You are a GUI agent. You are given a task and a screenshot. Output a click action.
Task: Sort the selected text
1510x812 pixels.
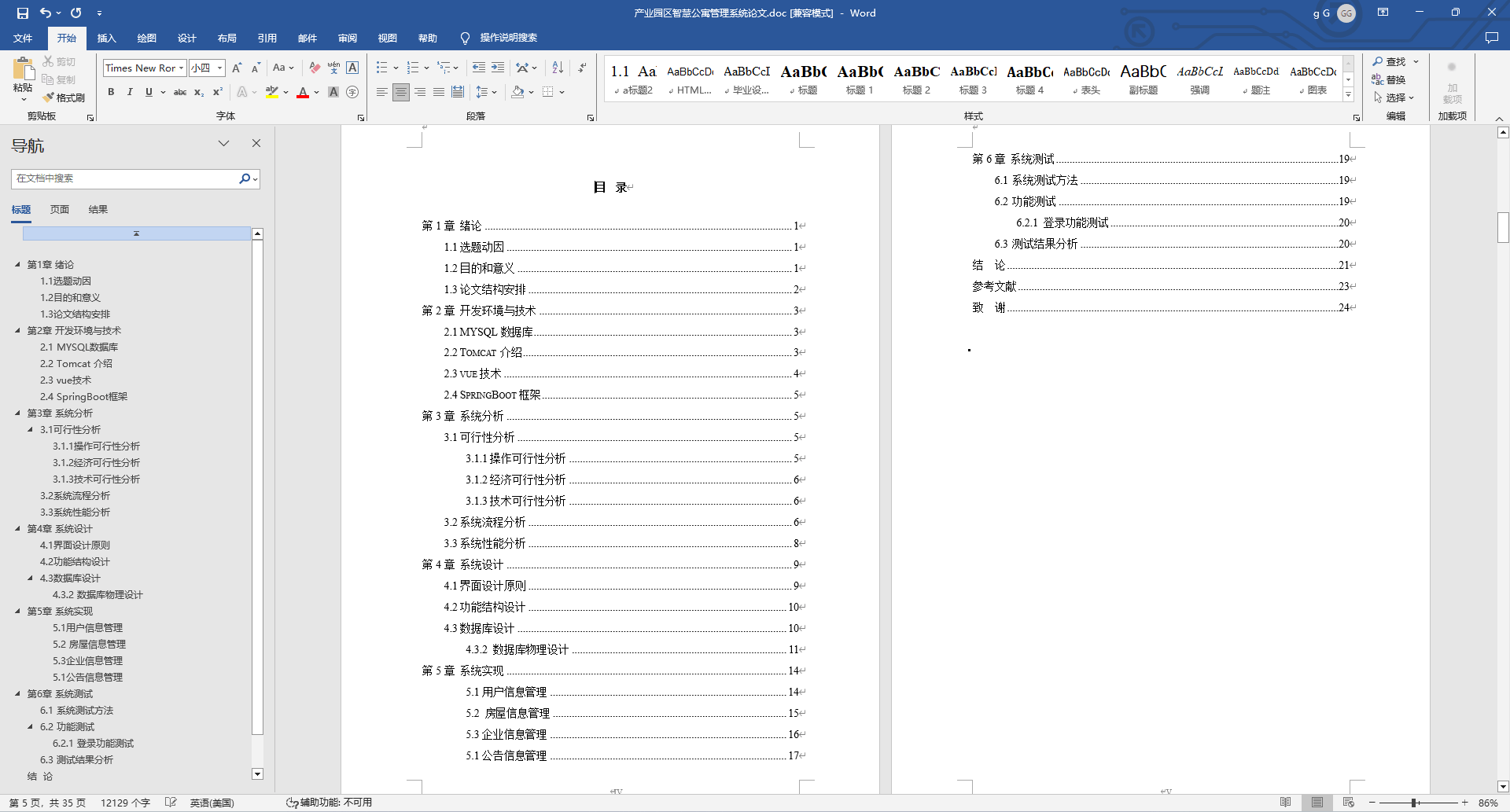coord(558,68)
